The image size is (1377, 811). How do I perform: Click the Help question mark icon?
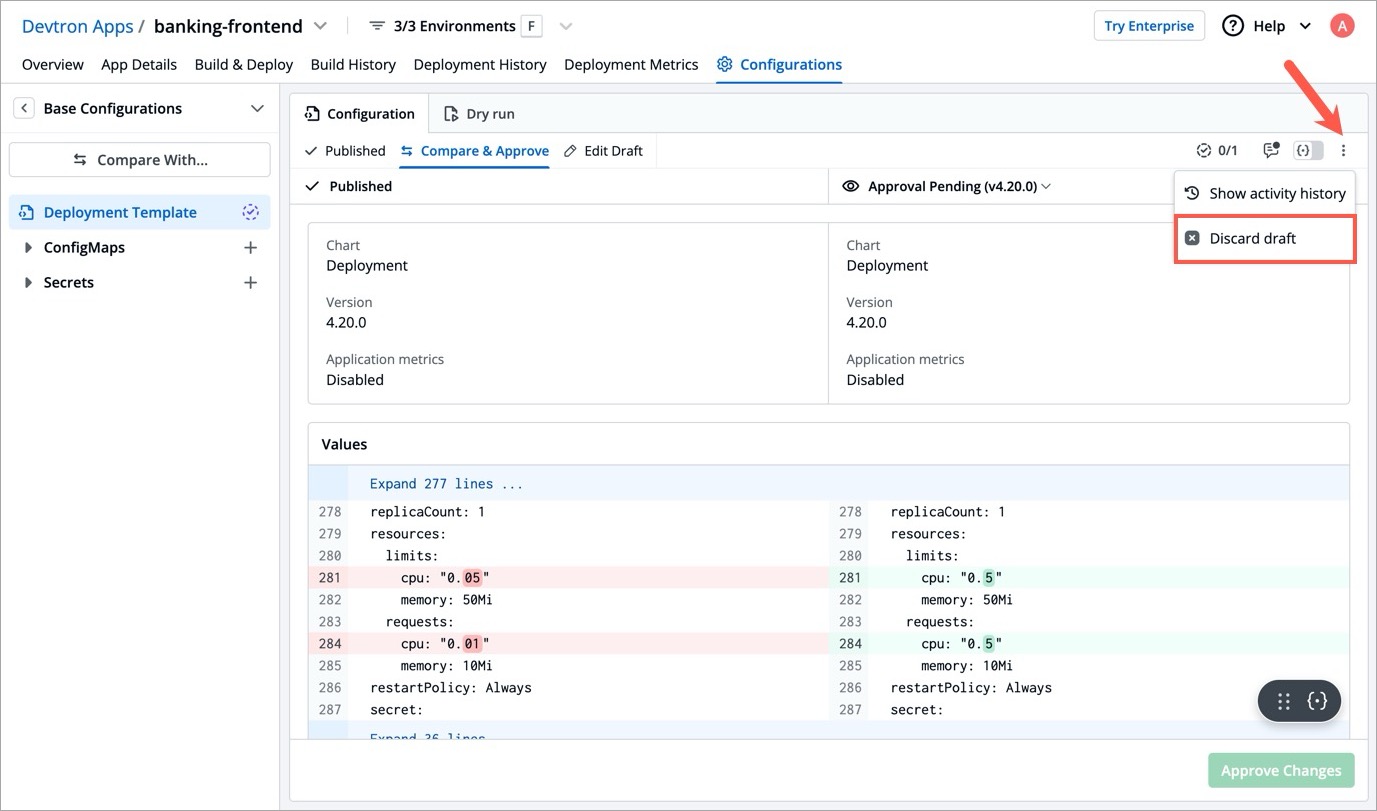pos(1233,26)
